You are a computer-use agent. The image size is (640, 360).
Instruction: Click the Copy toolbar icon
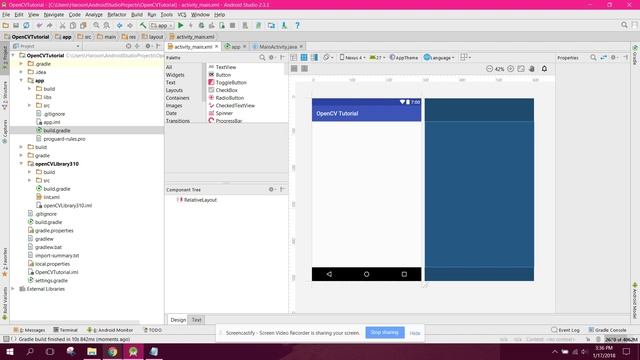pos(73,25)
